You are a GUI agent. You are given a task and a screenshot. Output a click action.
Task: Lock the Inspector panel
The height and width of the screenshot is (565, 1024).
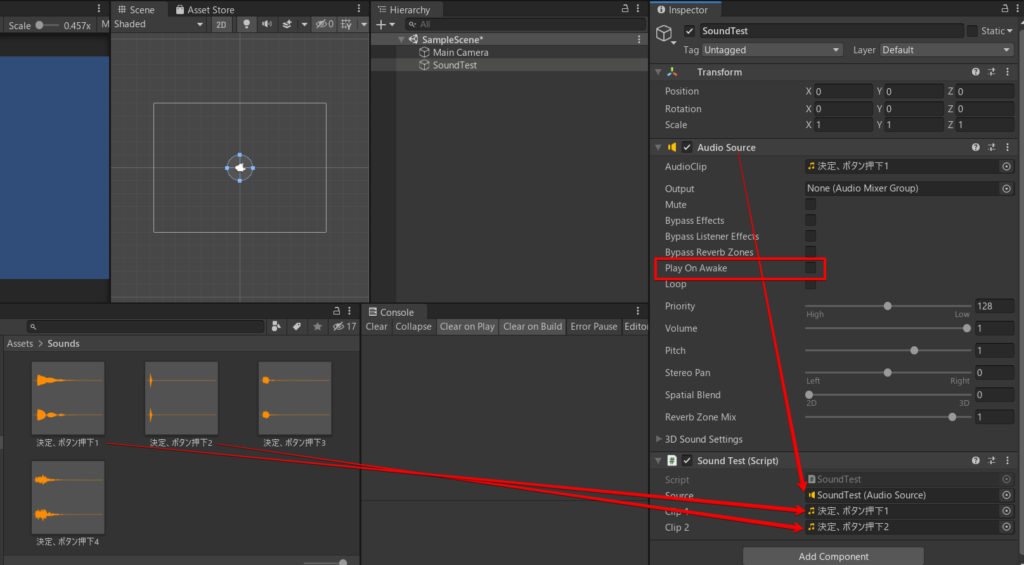click(x=1005, y=8)
